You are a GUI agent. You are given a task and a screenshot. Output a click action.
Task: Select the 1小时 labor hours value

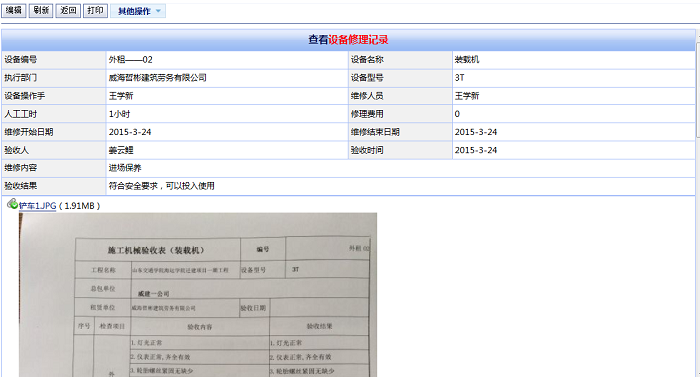pyautogui.click(x=119, y=114)
